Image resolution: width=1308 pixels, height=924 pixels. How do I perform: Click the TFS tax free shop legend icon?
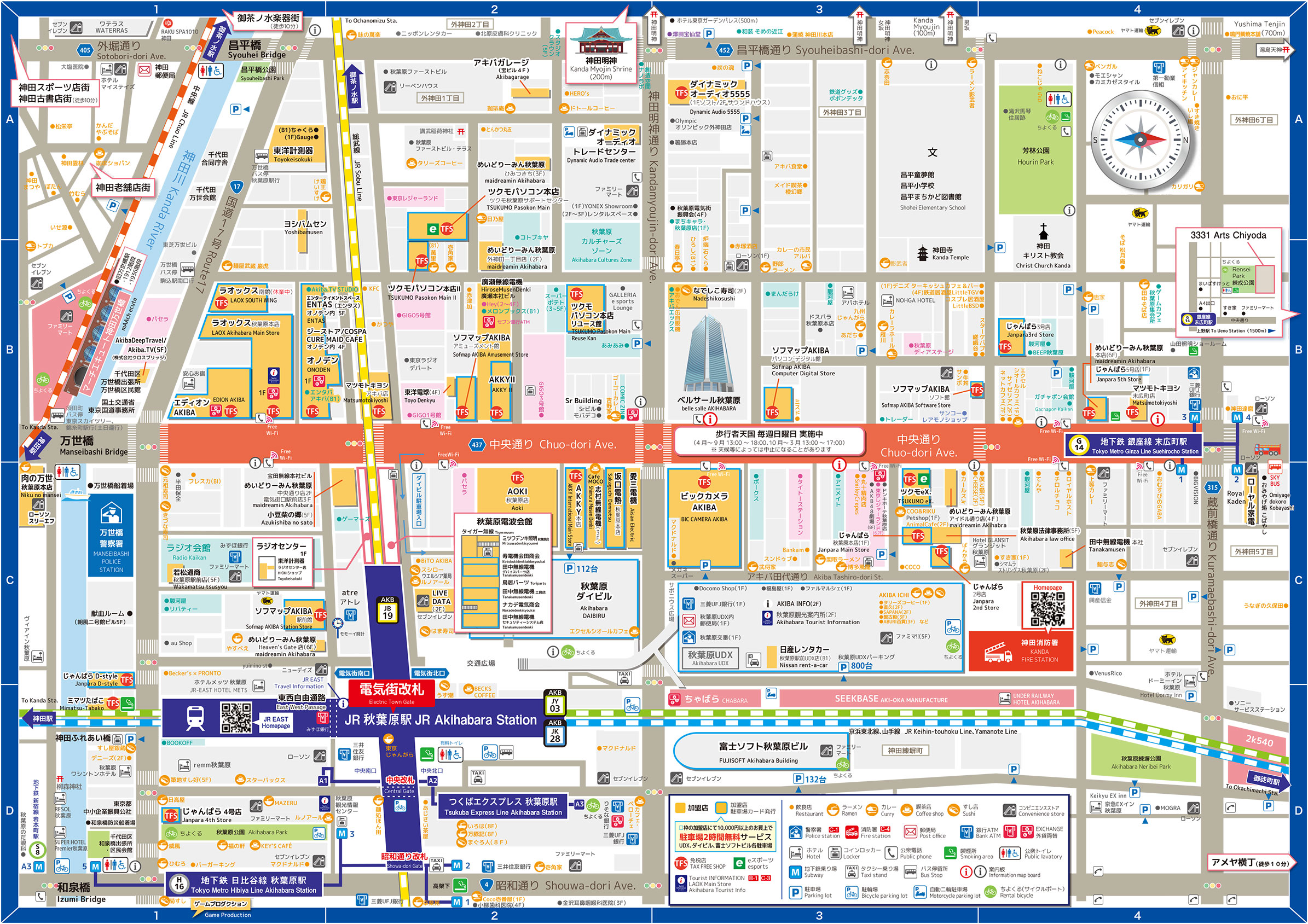681,863
